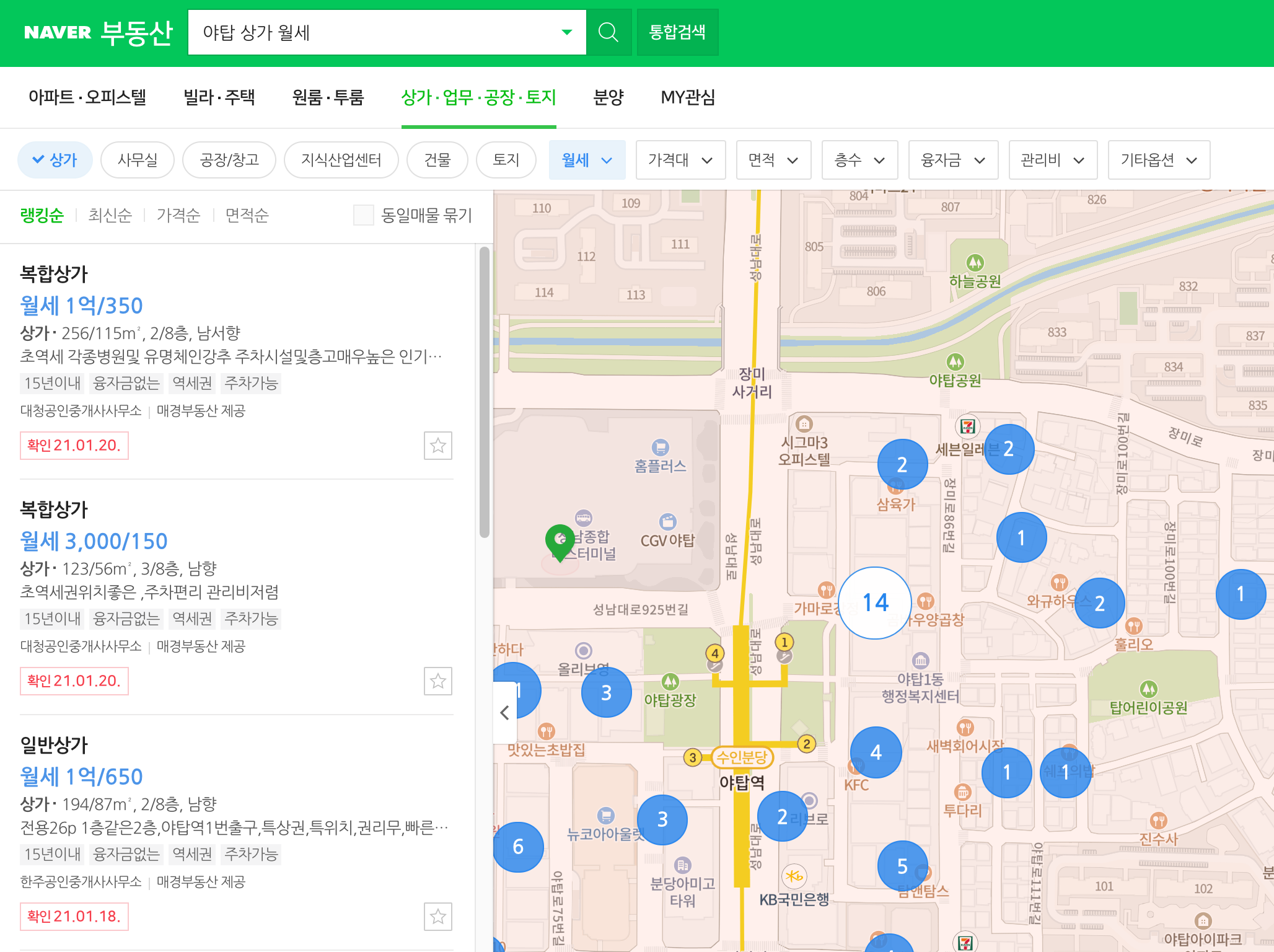Favorite the 월세 3,000/150 listing
Screen dimensions: 1274x952
(x=438, y=681)
